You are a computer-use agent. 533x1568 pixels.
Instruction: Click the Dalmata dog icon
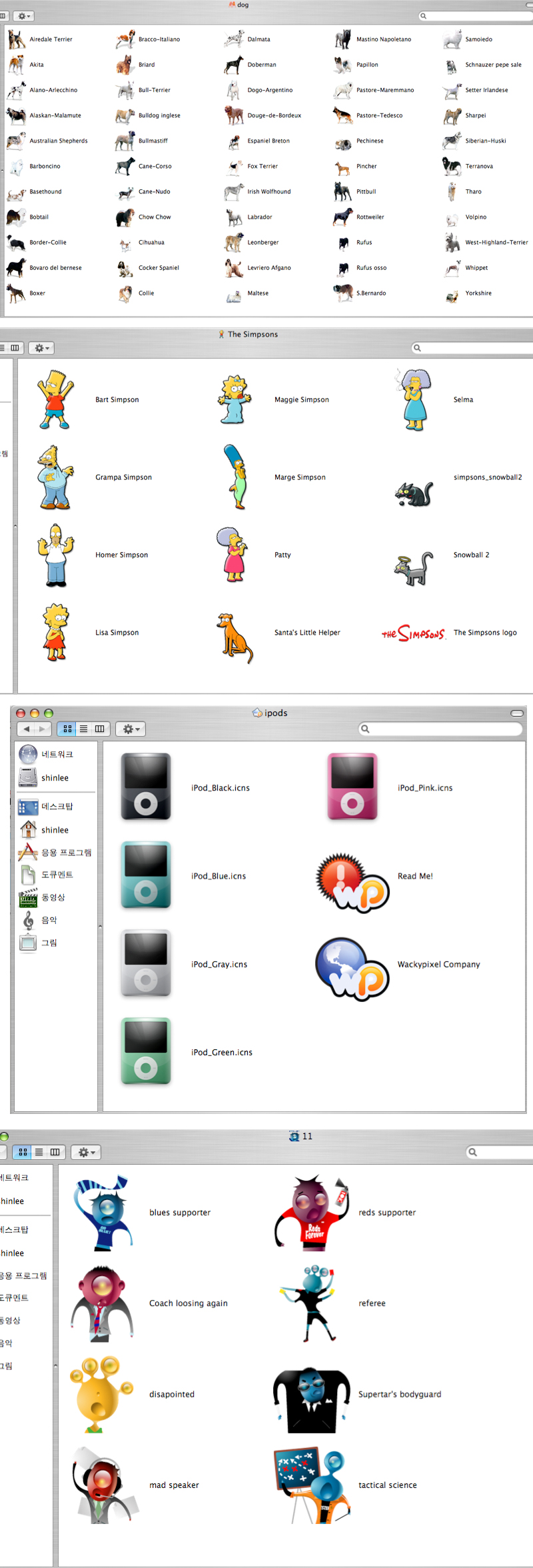[x=234, y=39]
